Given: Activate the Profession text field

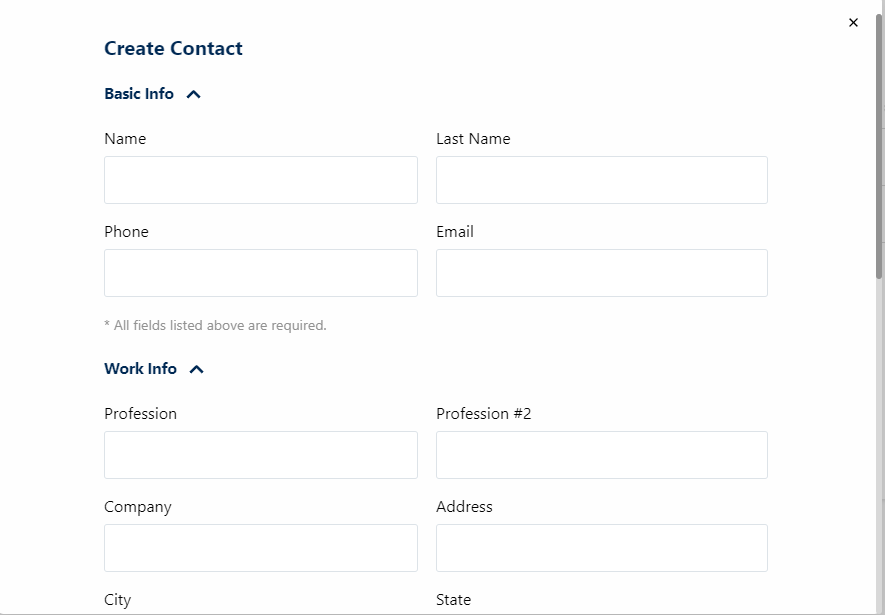Looking at the screenshot, I should pos(261,455).
